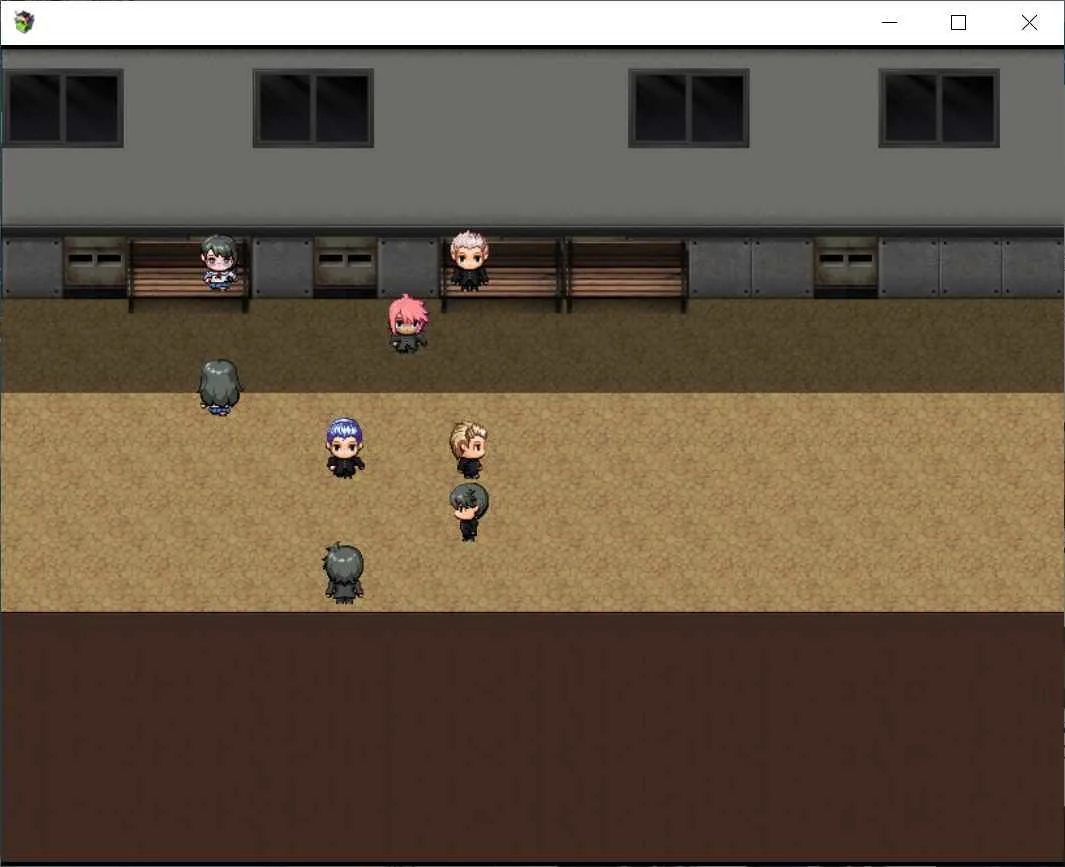Click the leftmost dark window on the building

click(62, 108)
